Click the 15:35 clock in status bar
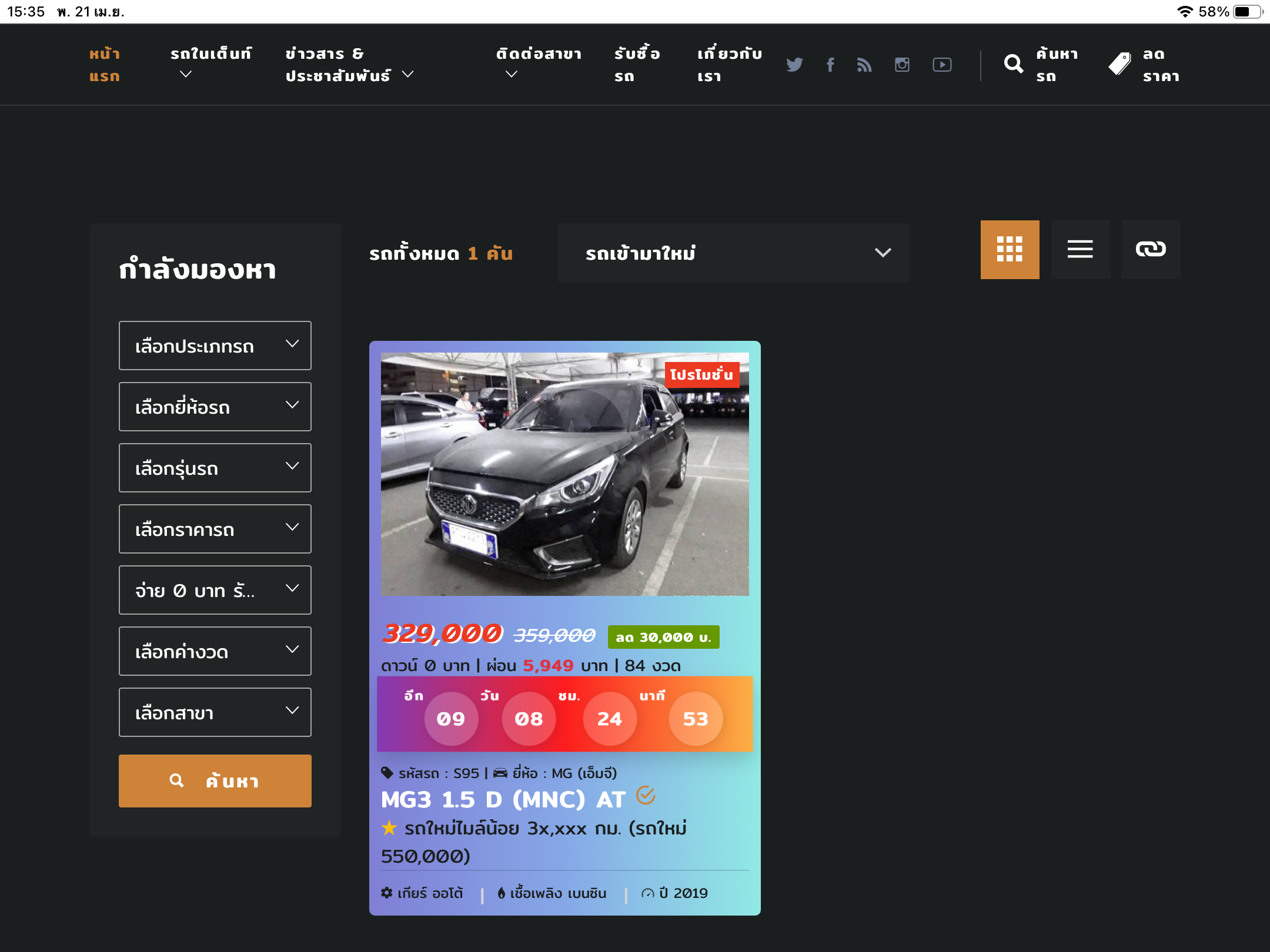 tap(26, 12)
